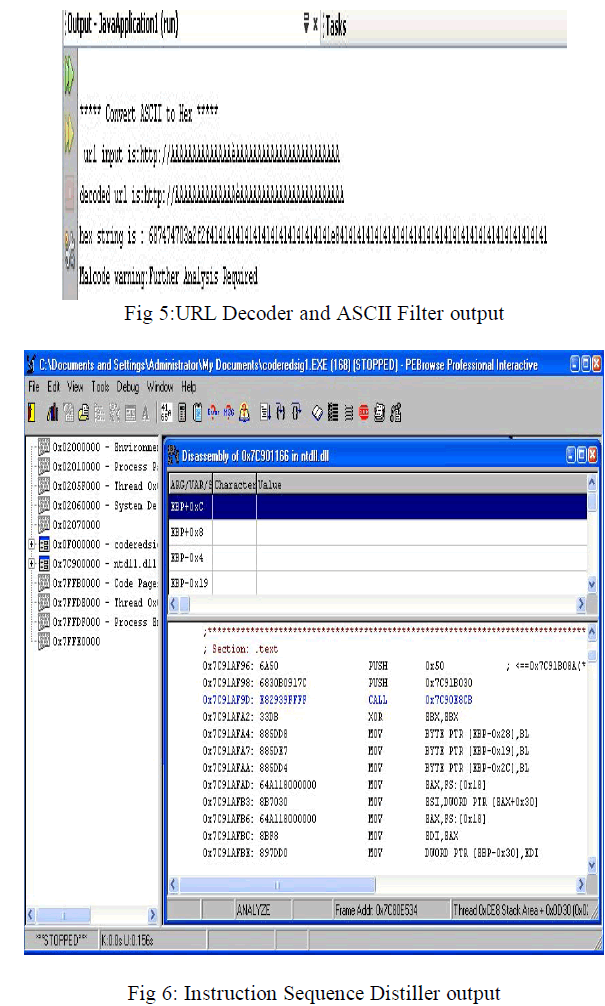Click the blue 0x7C90E8CB call target address
Screen dimensions: 605x1006
coord(452,701)
